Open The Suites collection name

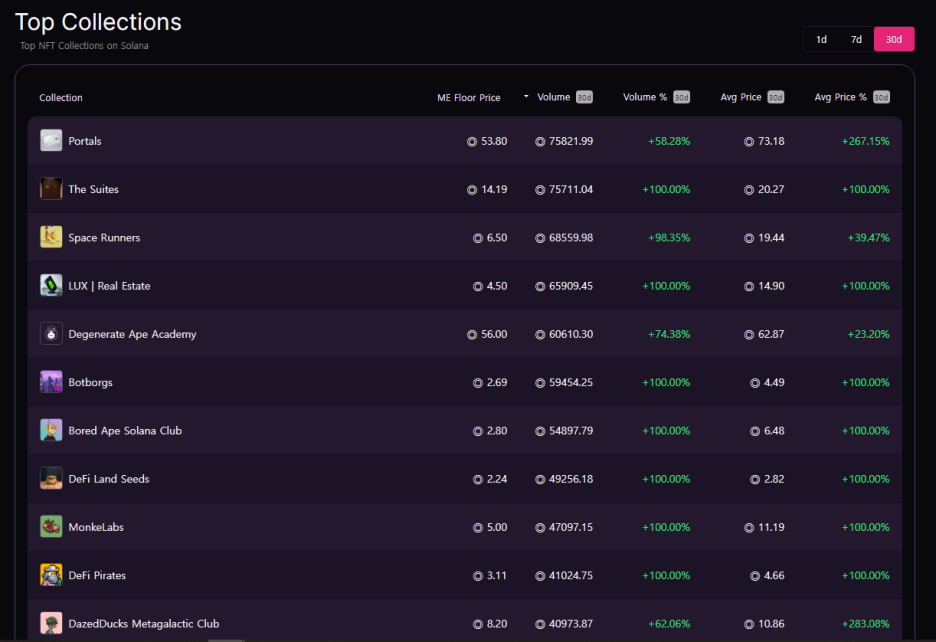[x=93, y=189]
